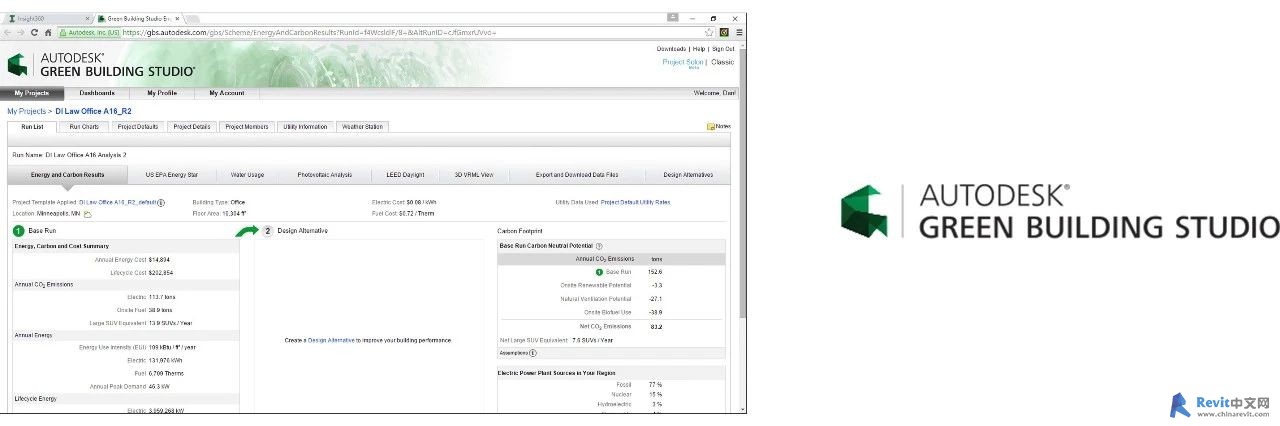Image resolution: width=1280 pixels, height=426 pixels.
Task: Click the browser address bar URL
Action: (x=310, y=32)
